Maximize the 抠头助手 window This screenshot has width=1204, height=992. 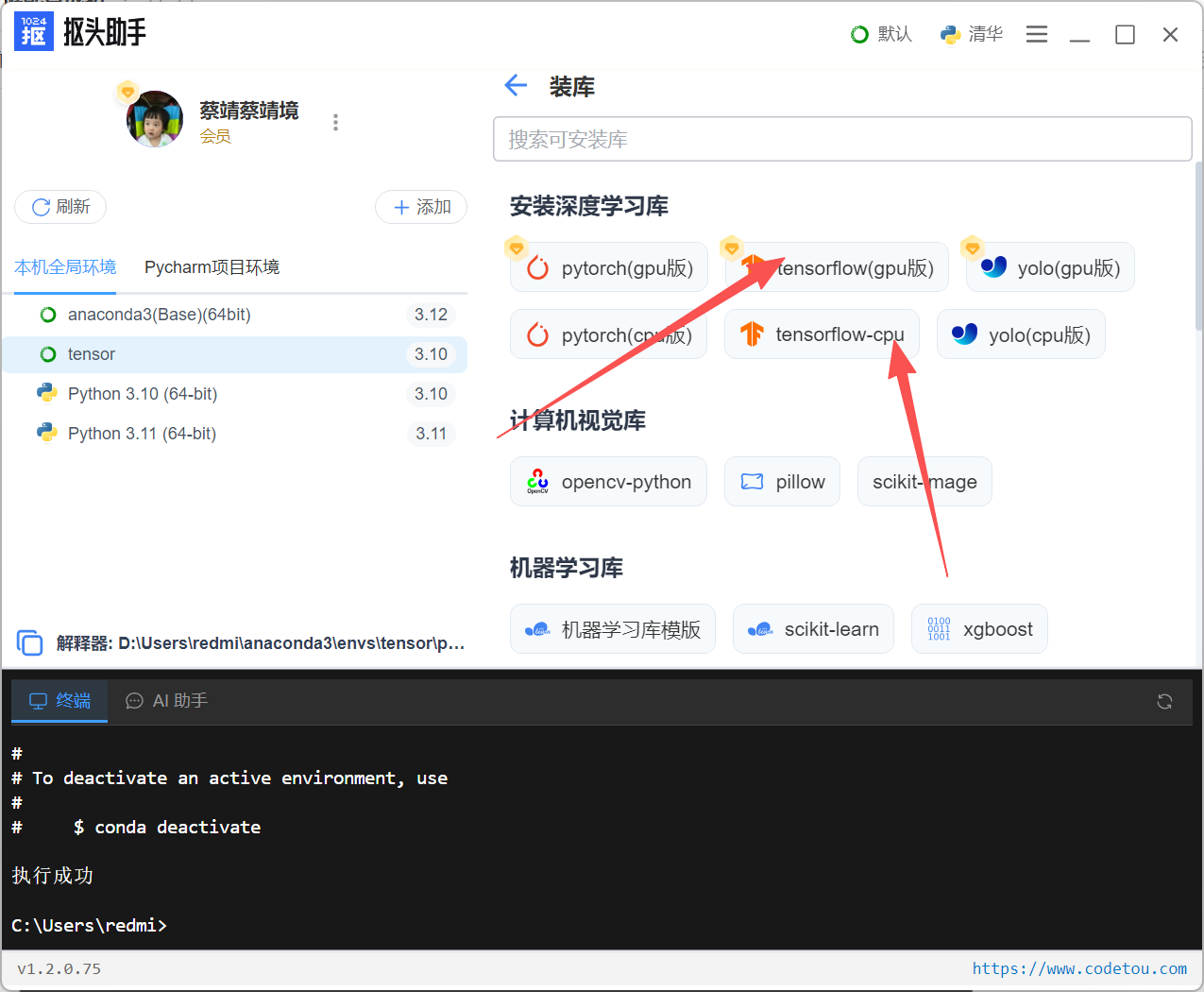point(1125,35)
